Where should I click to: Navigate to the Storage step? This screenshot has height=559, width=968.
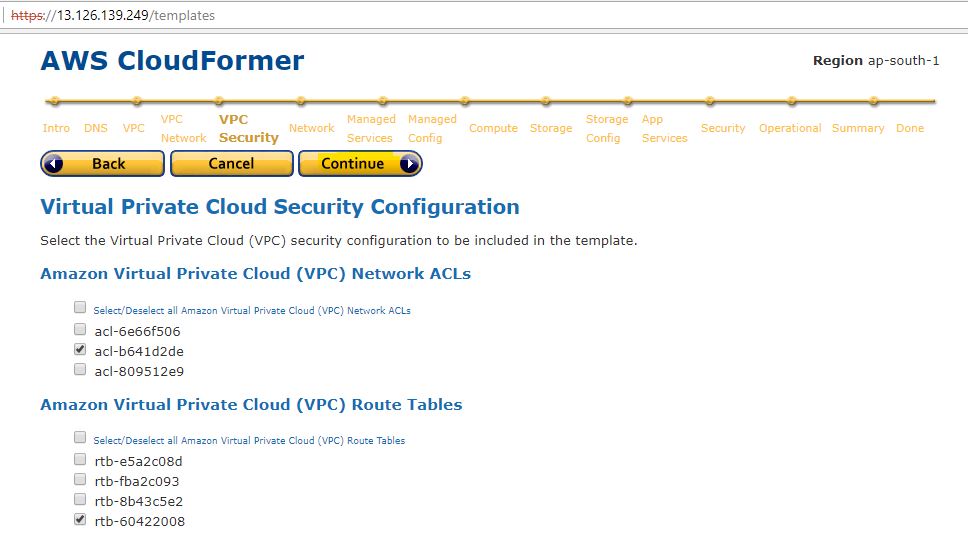(x=551, y=128)
